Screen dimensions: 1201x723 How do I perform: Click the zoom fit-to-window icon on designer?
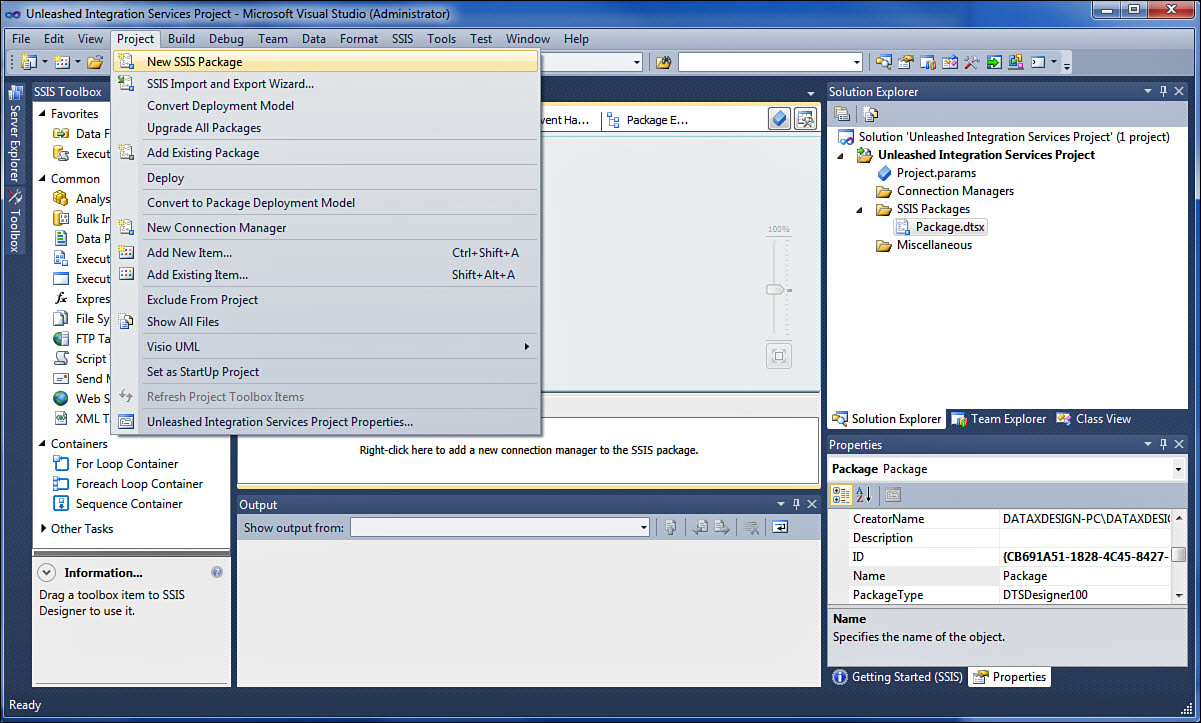coord(779,356)
